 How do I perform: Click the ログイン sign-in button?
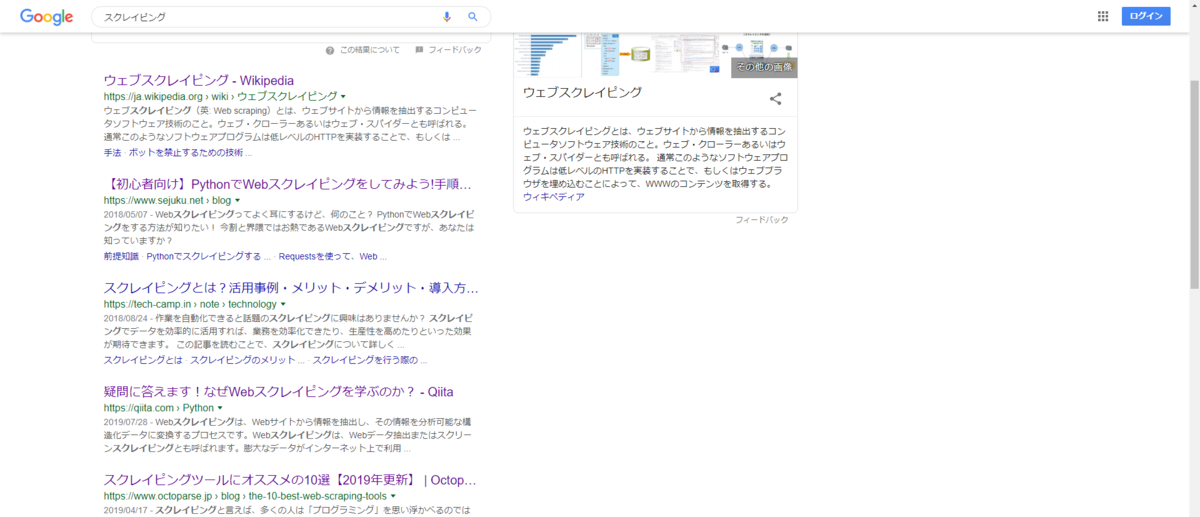click(1146, 16)
